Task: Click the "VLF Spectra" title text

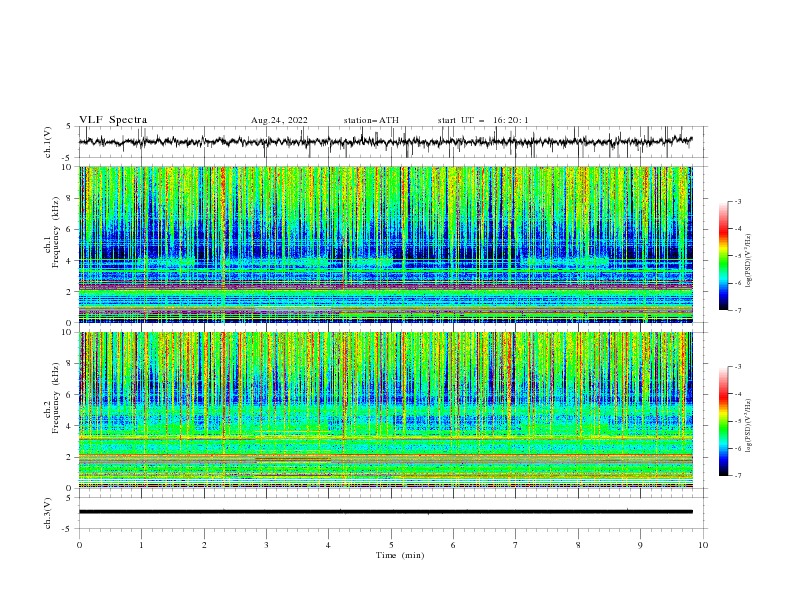Action: 113,120
